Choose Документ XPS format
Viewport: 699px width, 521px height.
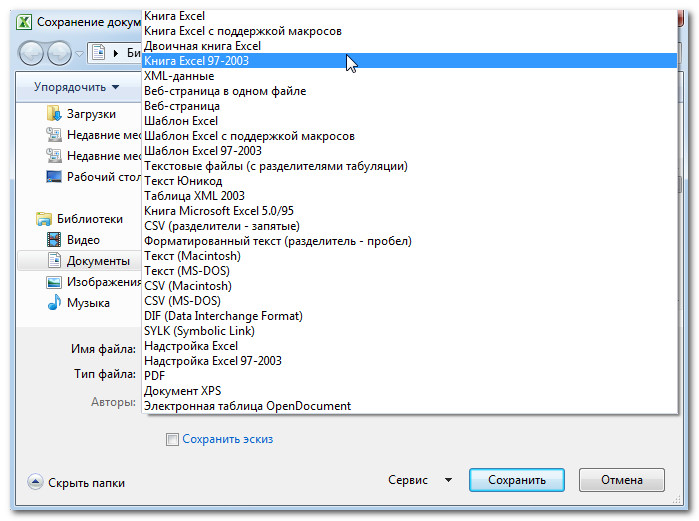pyautogui.click(x=410, y=391)
